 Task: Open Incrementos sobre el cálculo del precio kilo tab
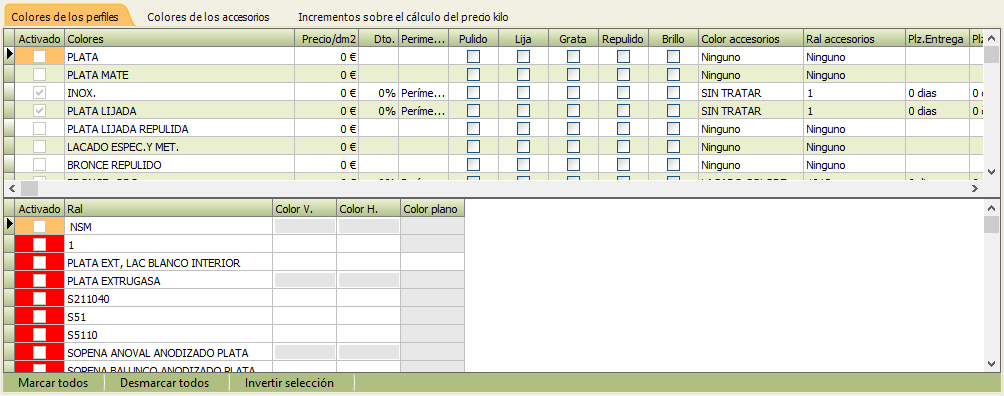[x=403, y=17]
